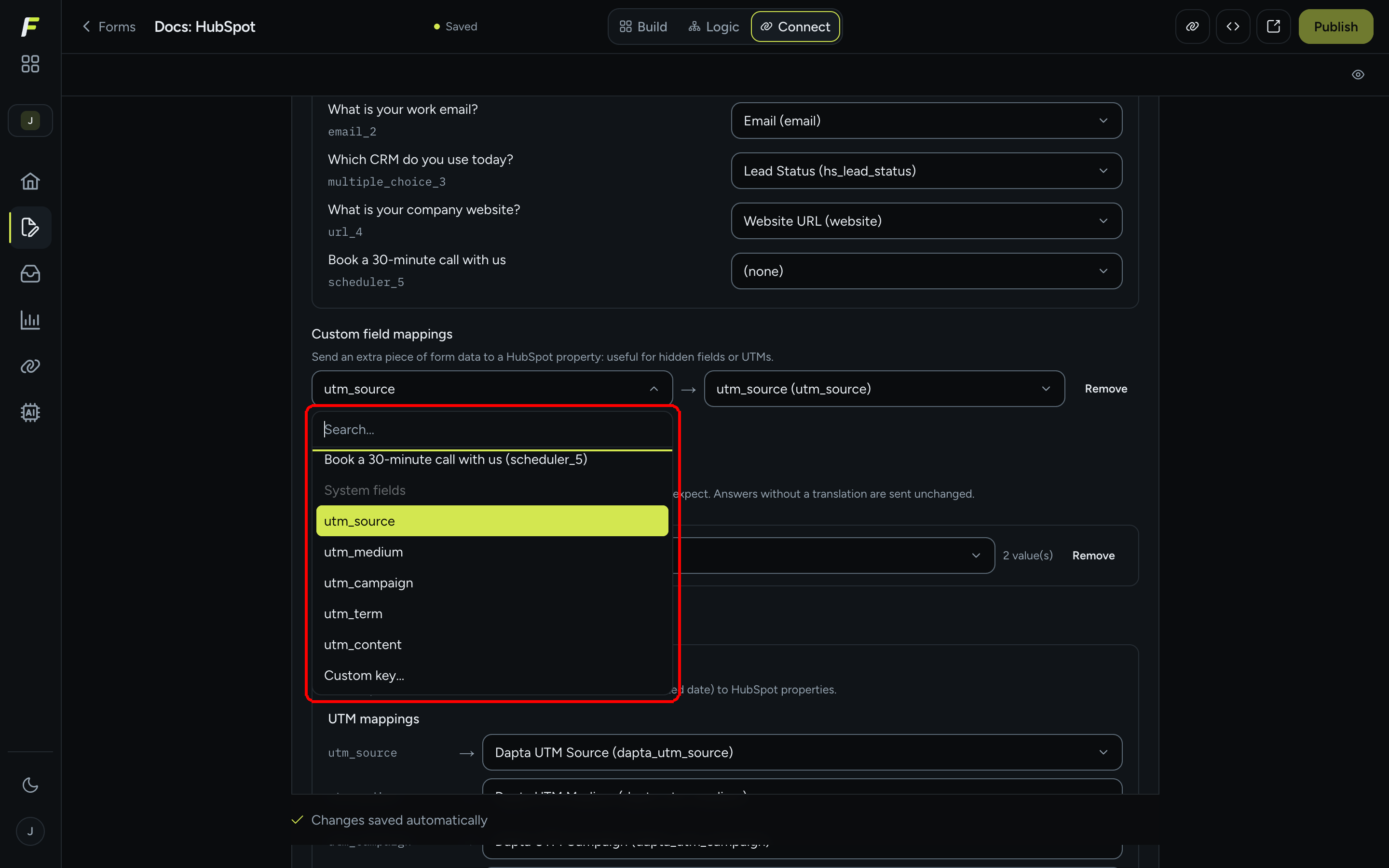The height and width of the screenshot is (868, 1389).
Task: Open embed code icon in header
Action: [1233, 27]
